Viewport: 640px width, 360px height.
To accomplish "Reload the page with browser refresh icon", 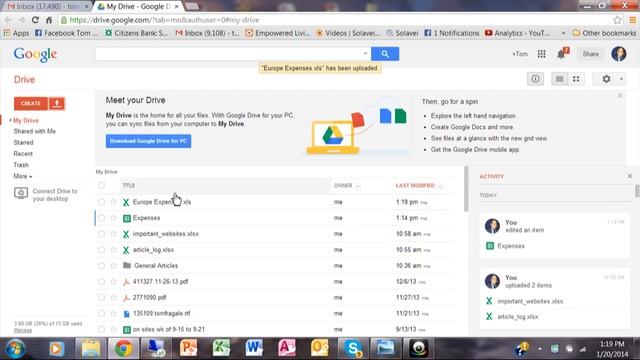I will (35, 20).
